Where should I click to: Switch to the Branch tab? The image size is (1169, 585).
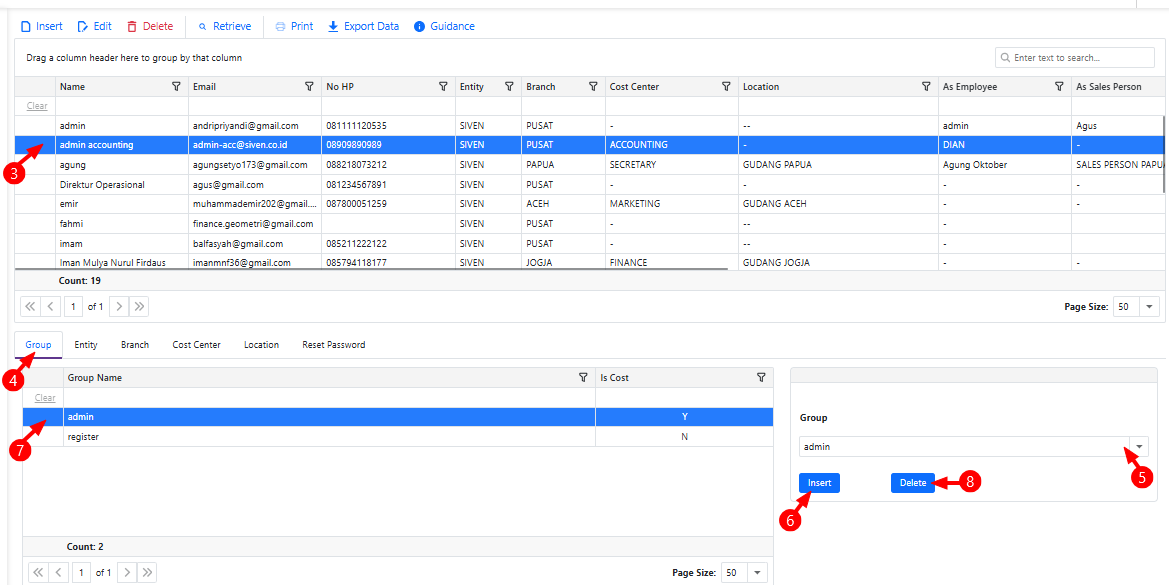pyautogui.click(x=135, y=345)
